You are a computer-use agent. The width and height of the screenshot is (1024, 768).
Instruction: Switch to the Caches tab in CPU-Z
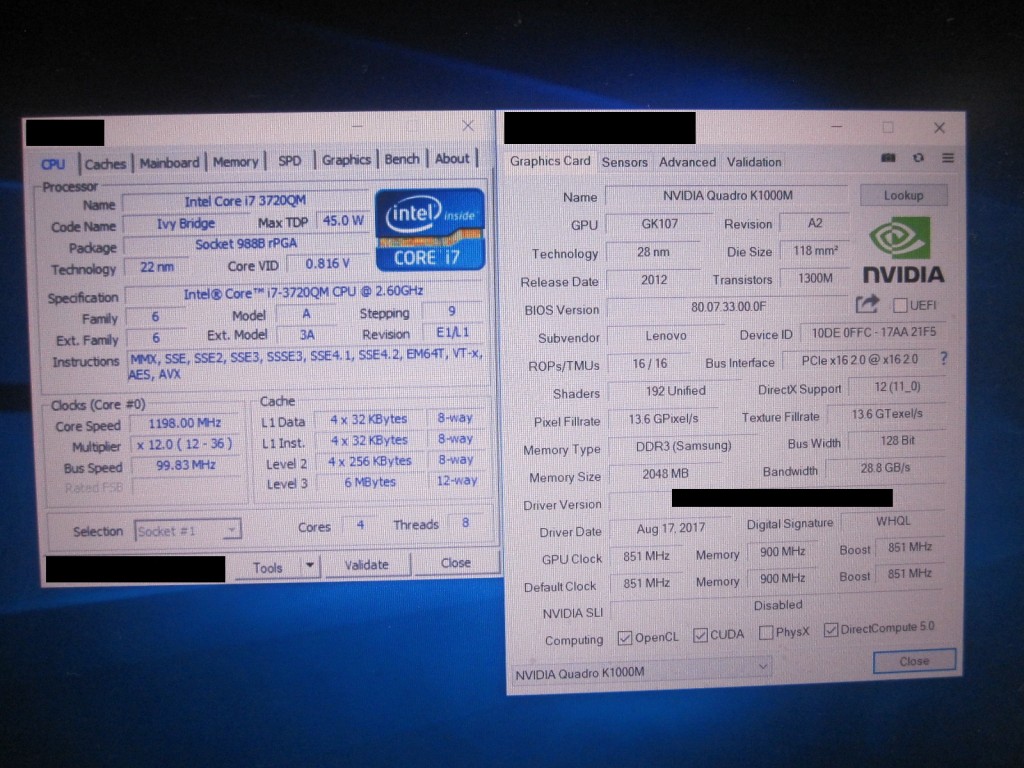[x=105, y=164]
